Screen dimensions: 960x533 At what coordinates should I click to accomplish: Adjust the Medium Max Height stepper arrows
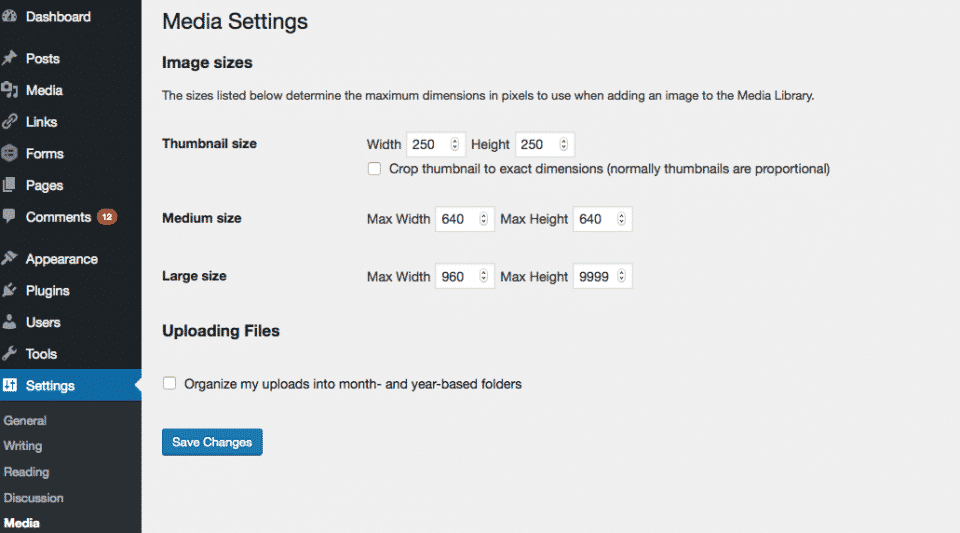pos(621,218)
